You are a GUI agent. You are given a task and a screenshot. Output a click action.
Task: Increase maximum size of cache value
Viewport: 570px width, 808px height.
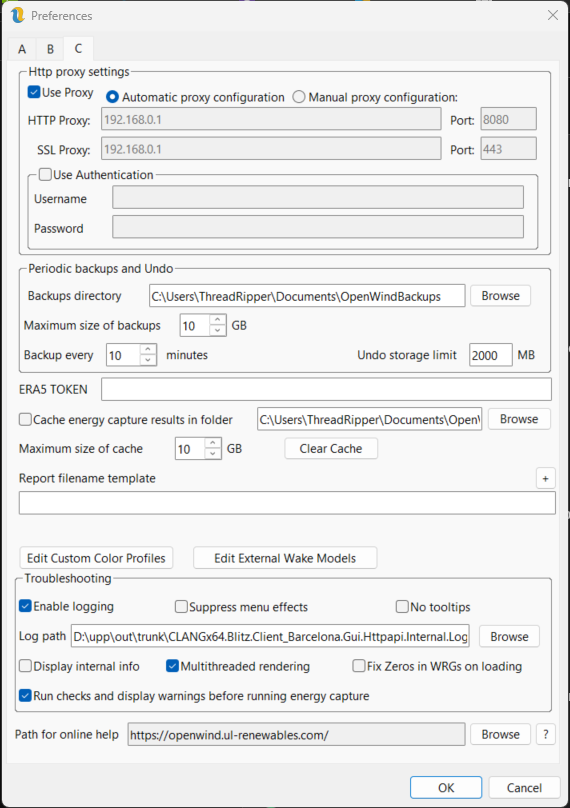[213, 443]
